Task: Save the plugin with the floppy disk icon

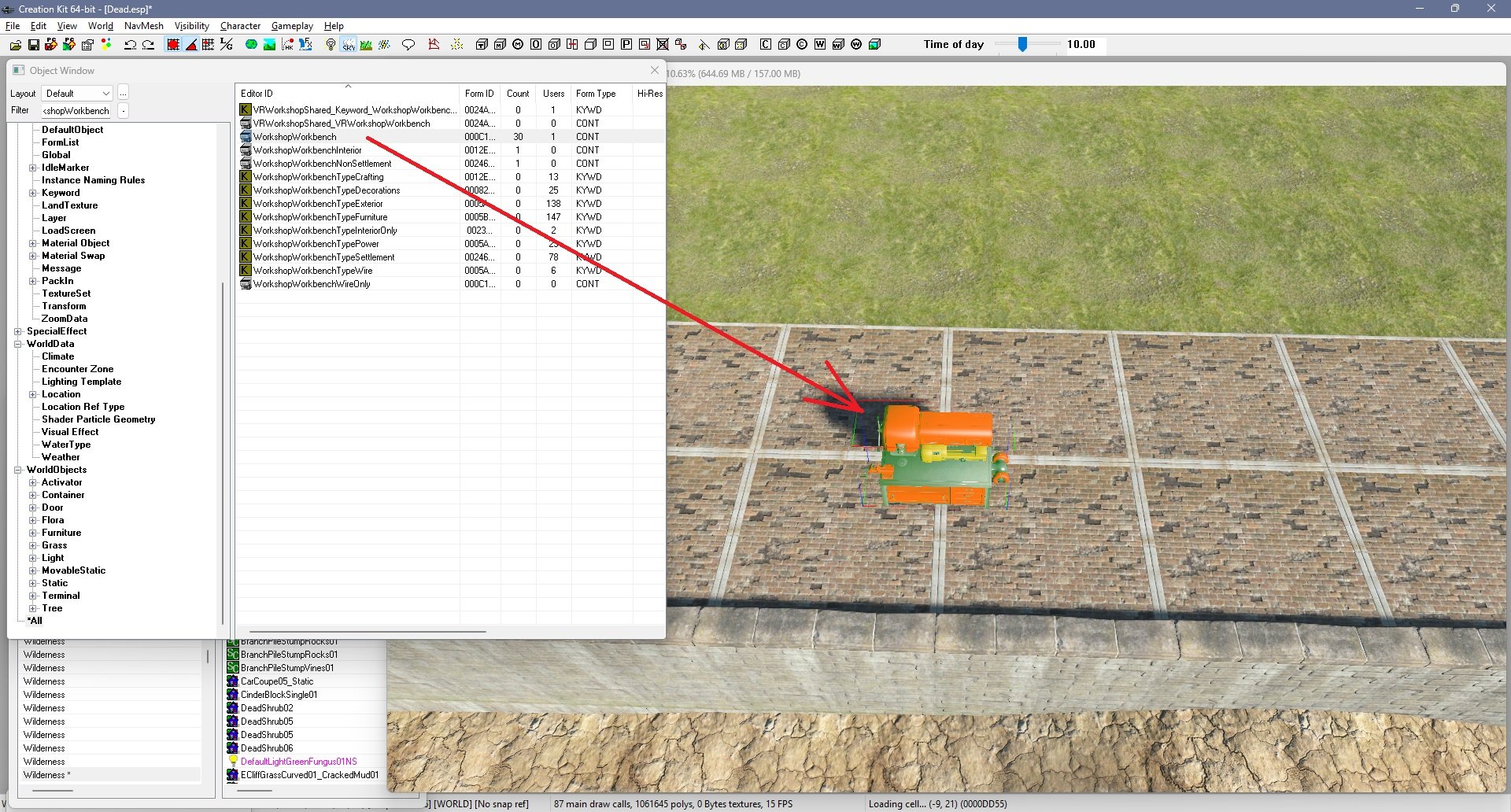Action: click(x=34, y=45)
